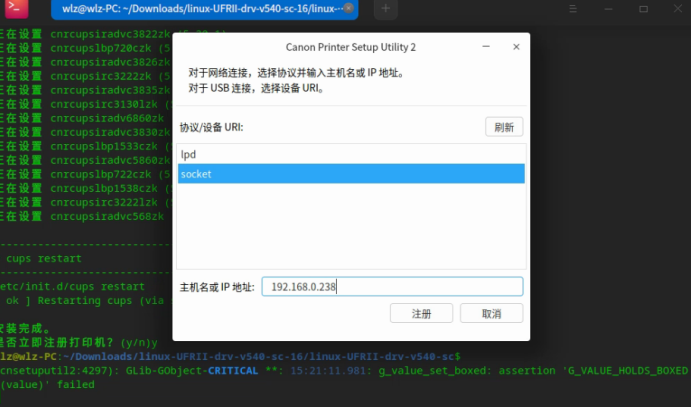Close the terminal tab with x icon

[x=349, y=8]
